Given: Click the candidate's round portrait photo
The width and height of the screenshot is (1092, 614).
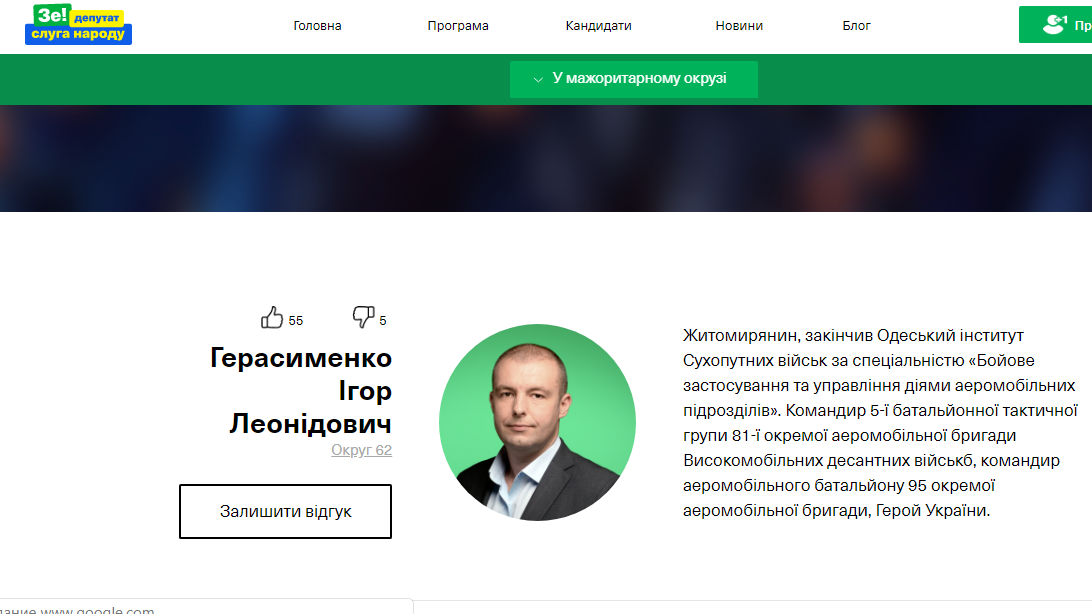Looking at the screenshot, I should pyautogui.click(x=537, y=422).
